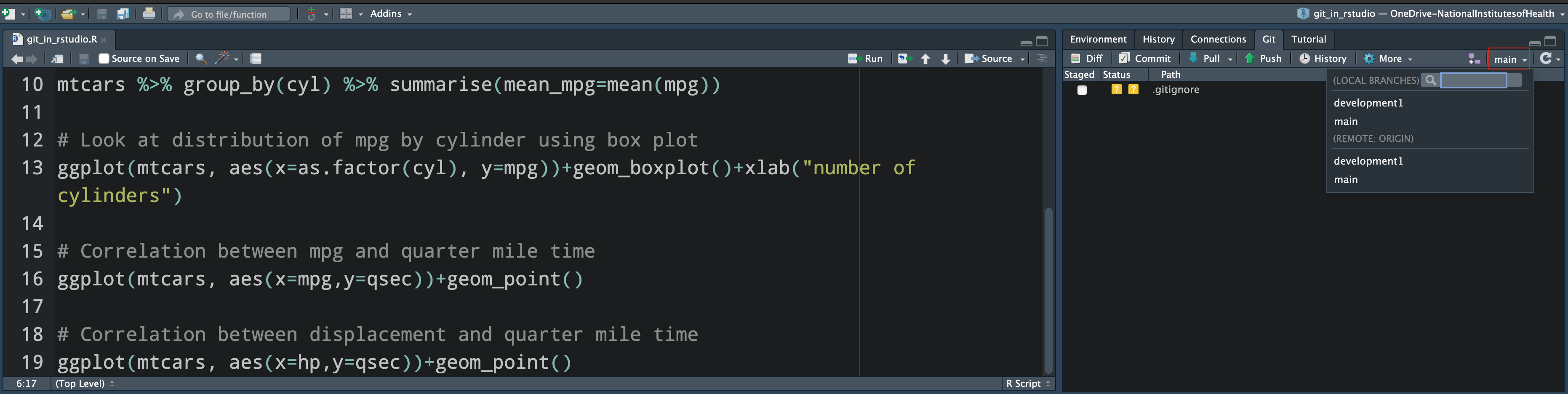
Task: Open the Tutorial tab
Action: click(1308, 39)
